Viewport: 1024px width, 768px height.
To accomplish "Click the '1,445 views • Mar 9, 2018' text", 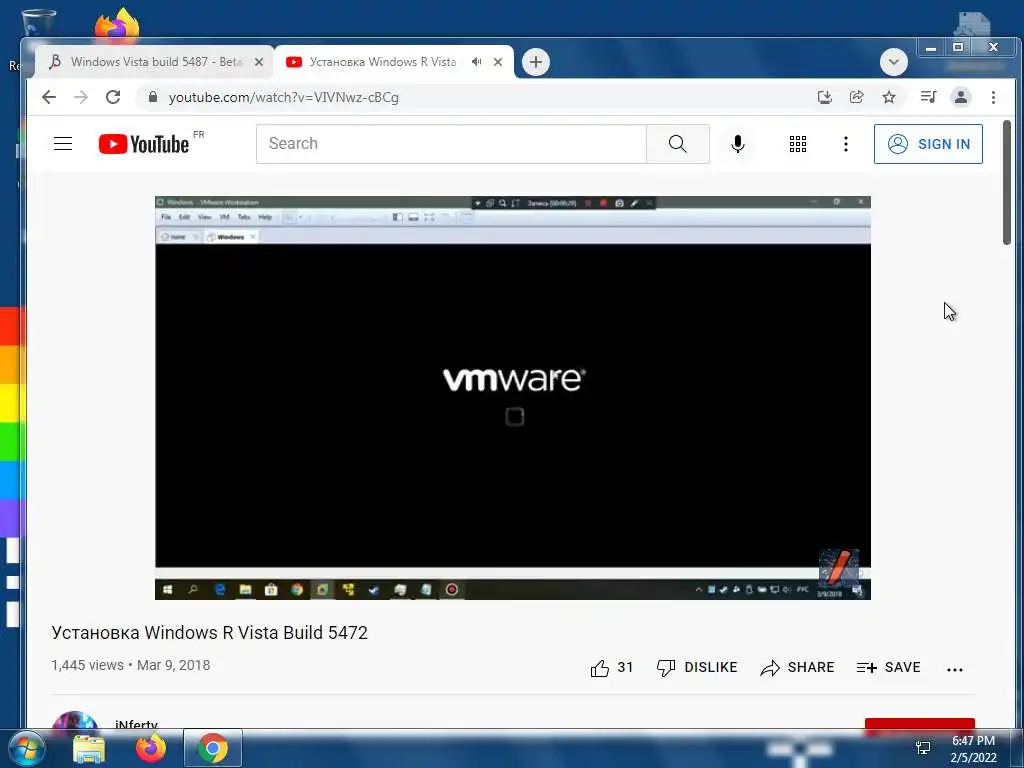I will coord(131,665).
